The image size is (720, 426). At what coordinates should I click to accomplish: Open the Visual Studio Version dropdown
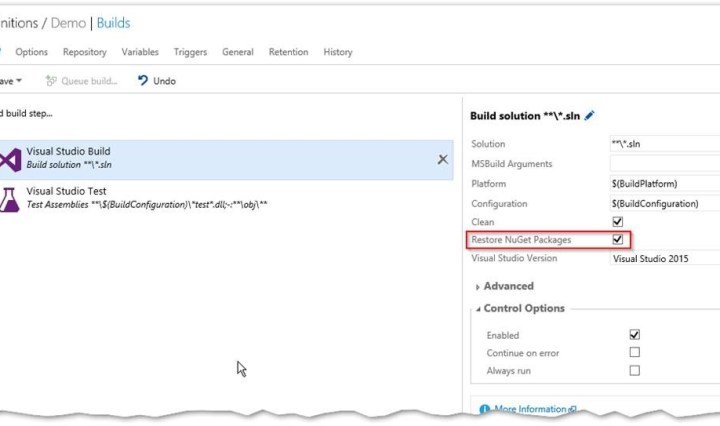tap(664, 258)
